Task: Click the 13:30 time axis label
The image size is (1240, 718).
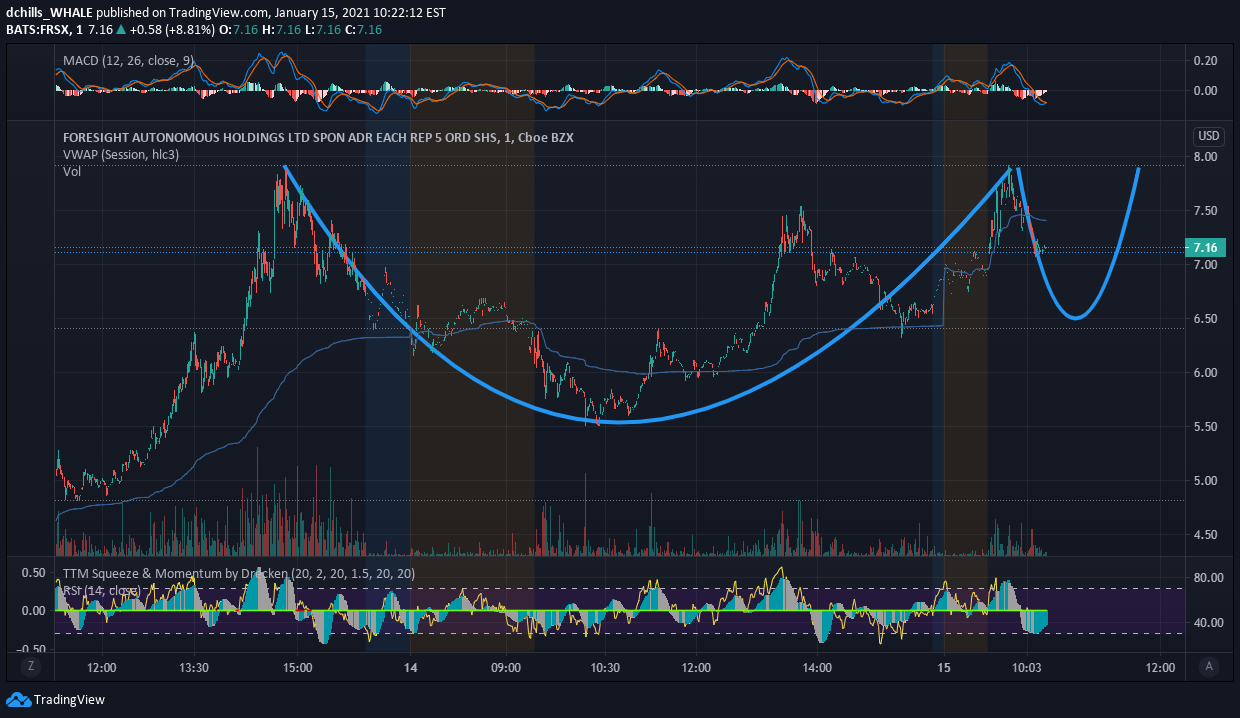Action: [193, 667]
